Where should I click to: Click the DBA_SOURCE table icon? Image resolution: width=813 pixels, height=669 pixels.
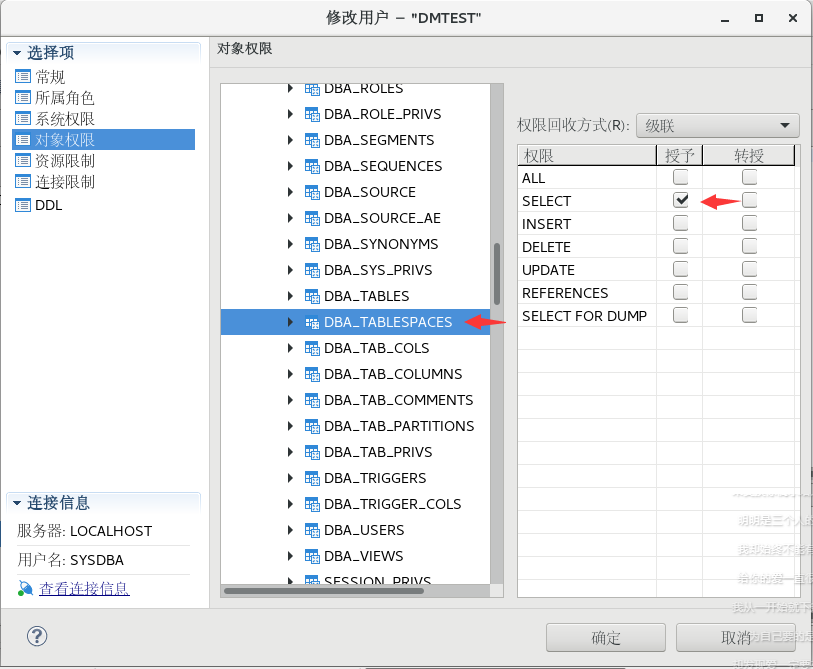coord(312,192)
